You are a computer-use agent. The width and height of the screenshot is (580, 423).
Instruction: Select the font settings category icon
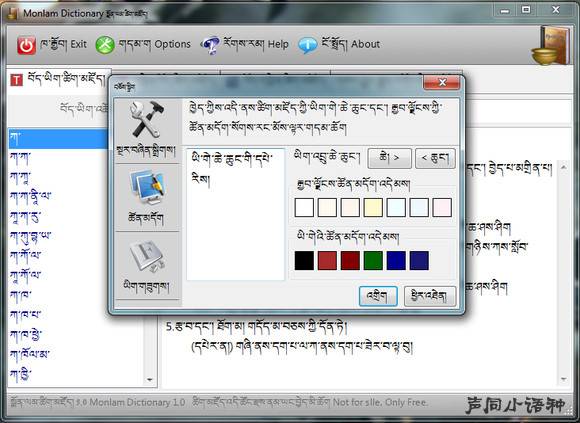coord(147,256)
